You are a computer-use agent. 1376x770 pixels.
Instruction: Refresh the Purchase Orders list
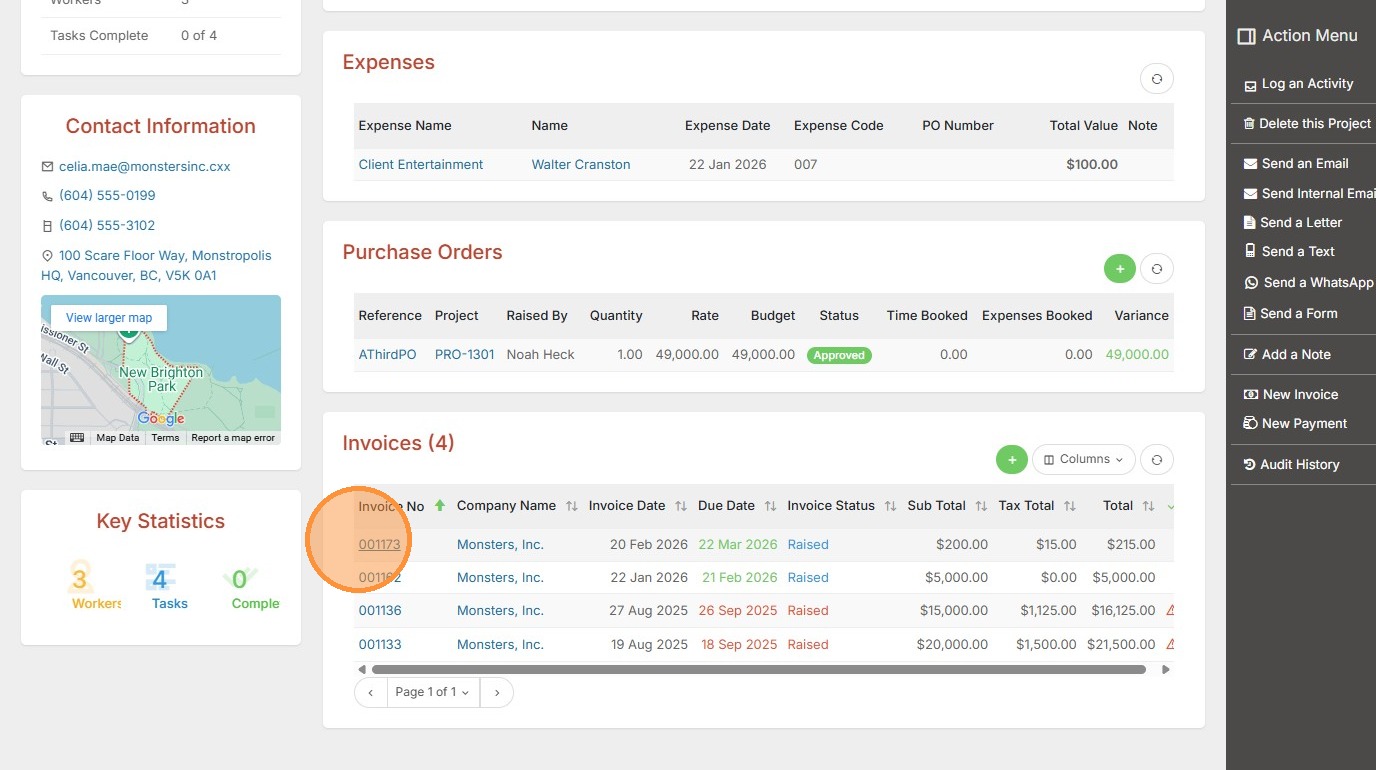1156,268
